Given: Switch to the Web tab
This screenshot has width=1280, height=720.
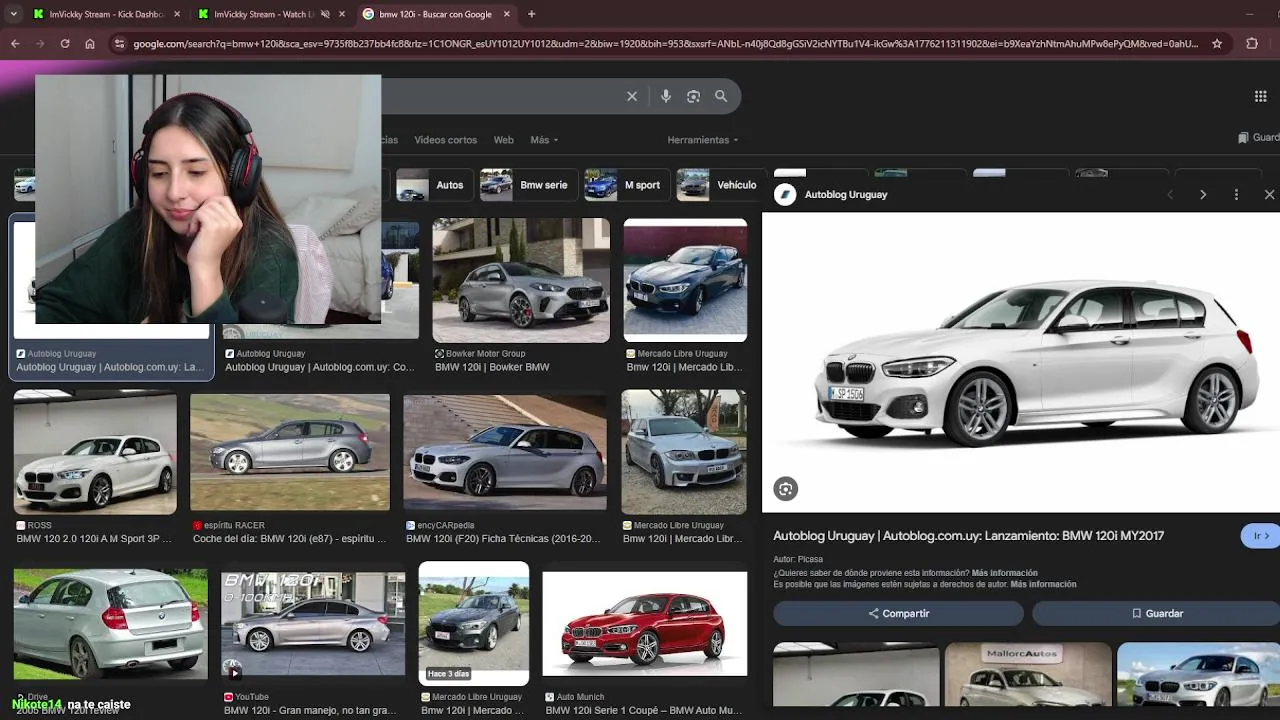Looking at the screenshot, I should 504,140.
